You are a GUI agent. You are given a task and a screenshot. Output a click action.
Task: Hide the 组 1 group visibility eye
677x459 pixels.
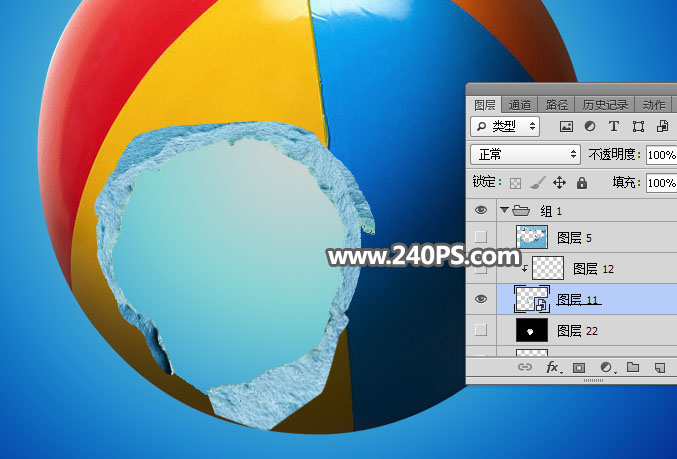pos(481,210)
